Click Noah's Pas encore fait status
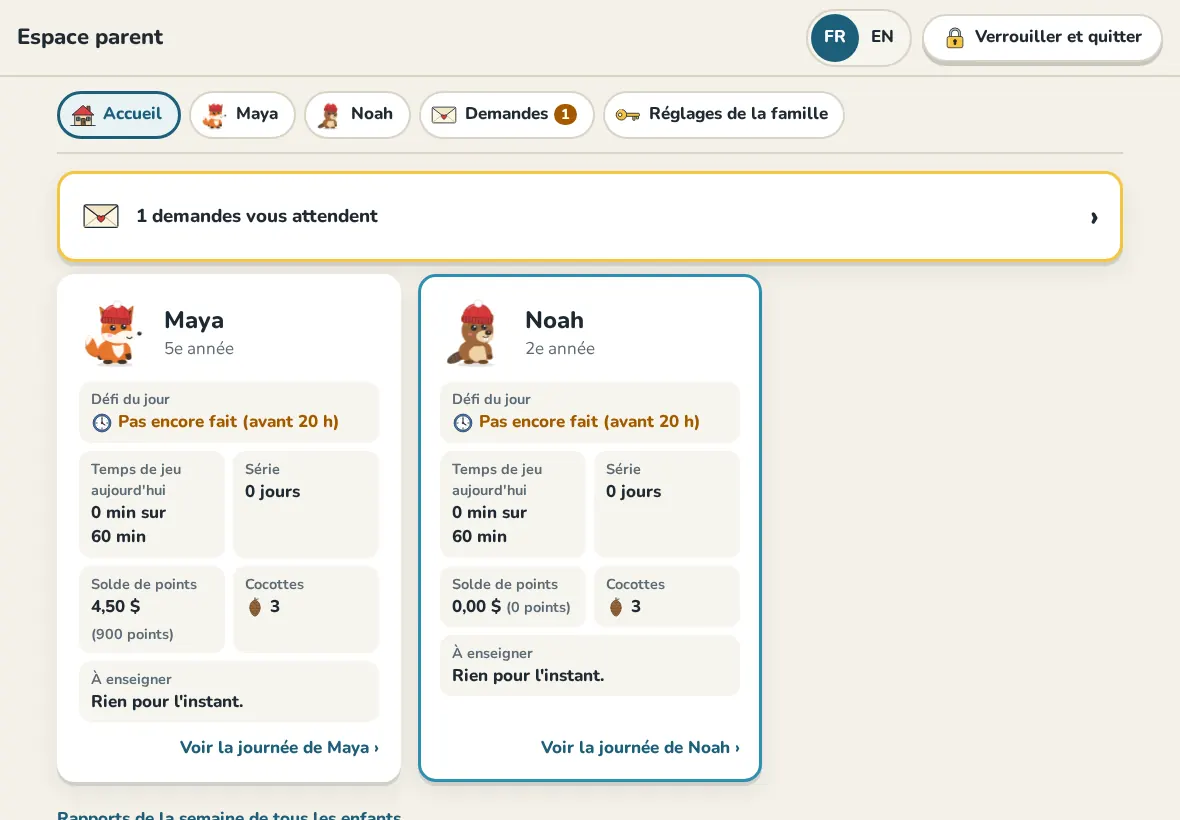Image resolution: width=1180 pixels, height=820 pixels. pos(589,422)
